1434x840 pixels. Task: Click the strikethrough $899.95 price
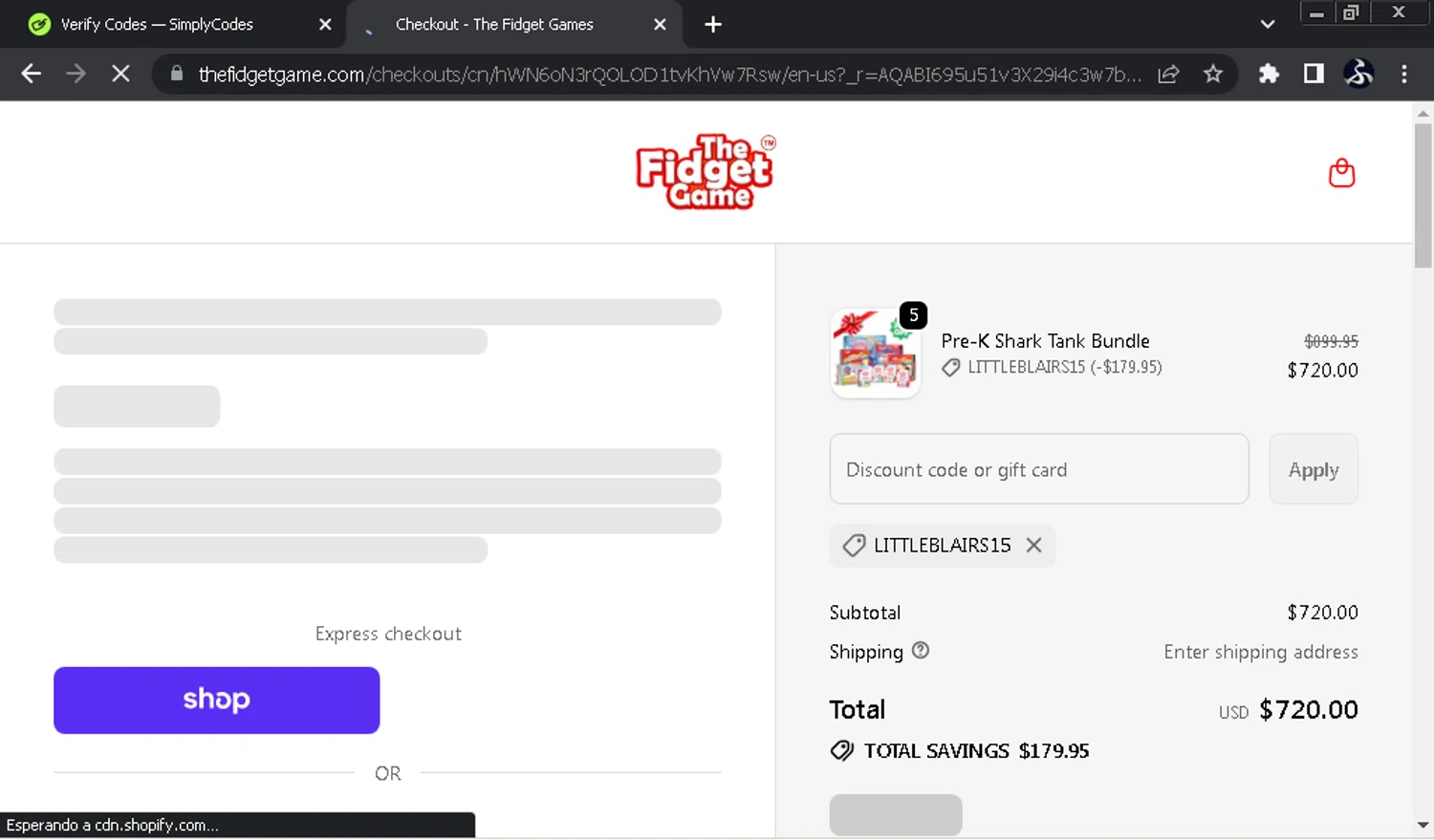coord(1331,341)
